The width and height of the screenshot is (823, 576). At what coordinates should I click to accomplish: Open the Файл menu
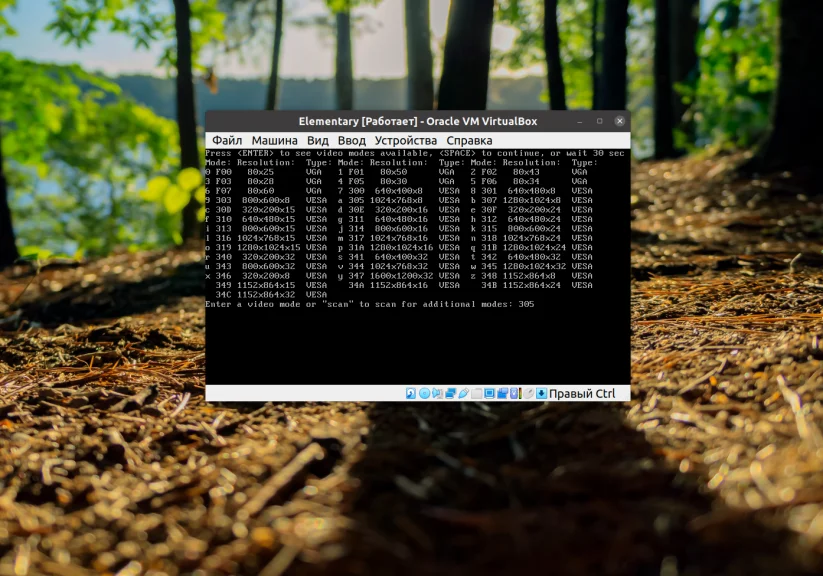[227, 140]
